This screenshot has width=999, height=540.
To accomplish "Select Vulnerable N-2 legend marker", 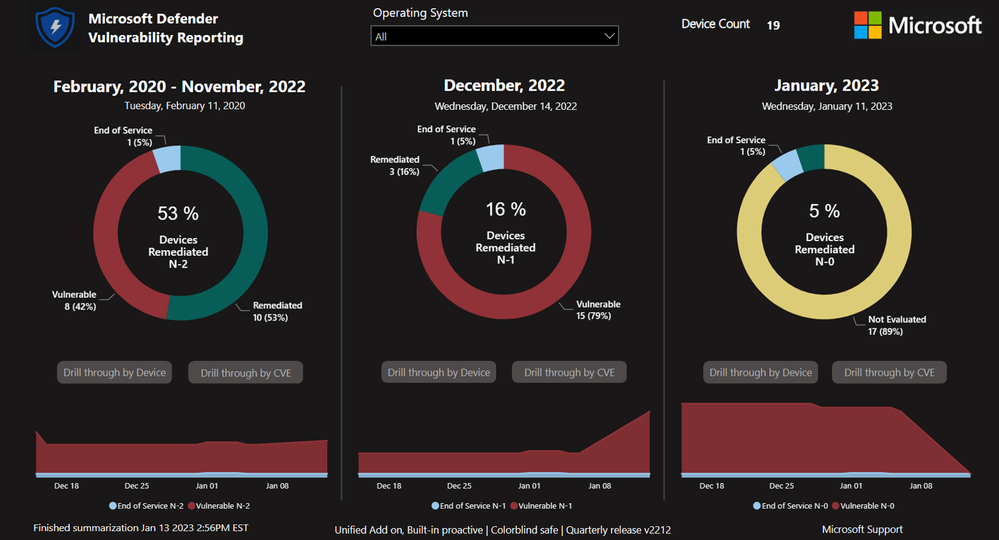I will click(191, 506).
